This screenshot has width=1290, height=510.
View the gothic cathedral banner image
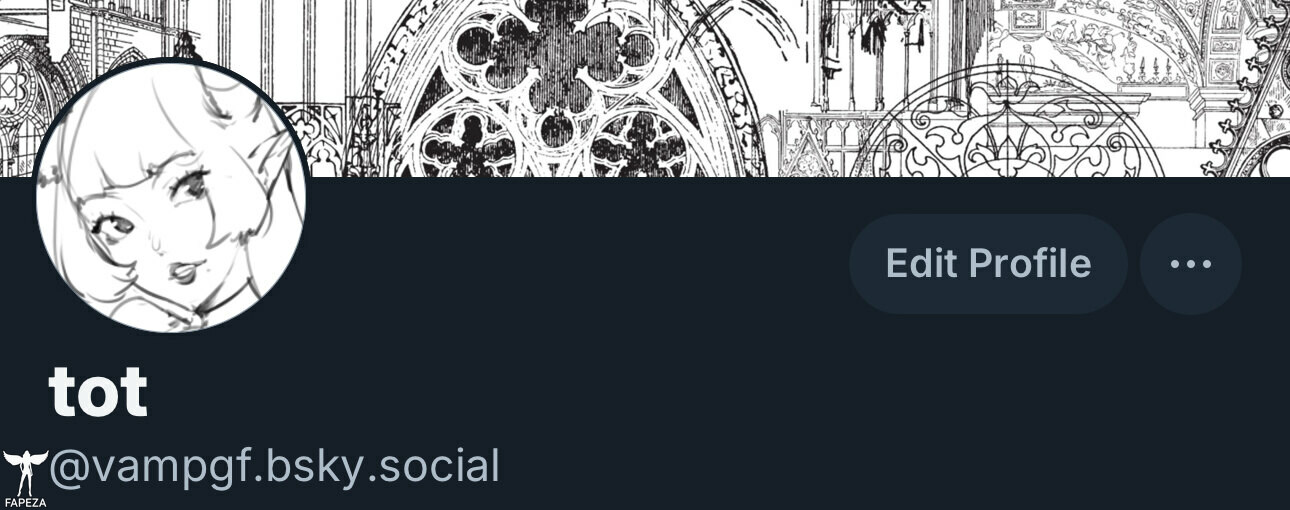645,88
